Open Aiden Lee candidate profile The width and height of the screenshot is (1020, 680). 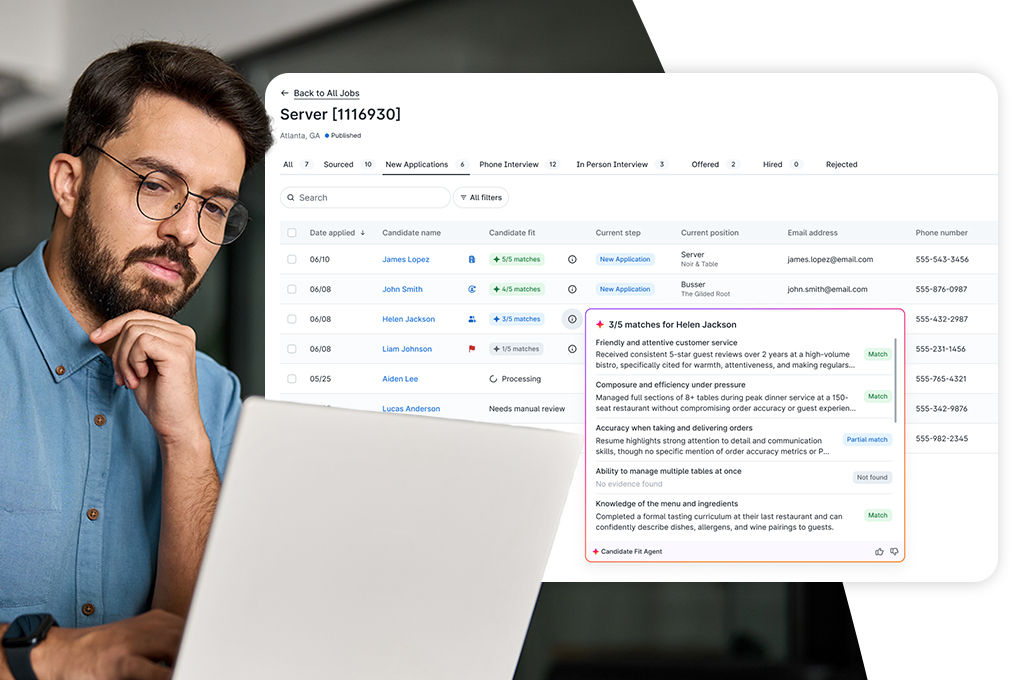pyautogui.click(x=400, y=379)
